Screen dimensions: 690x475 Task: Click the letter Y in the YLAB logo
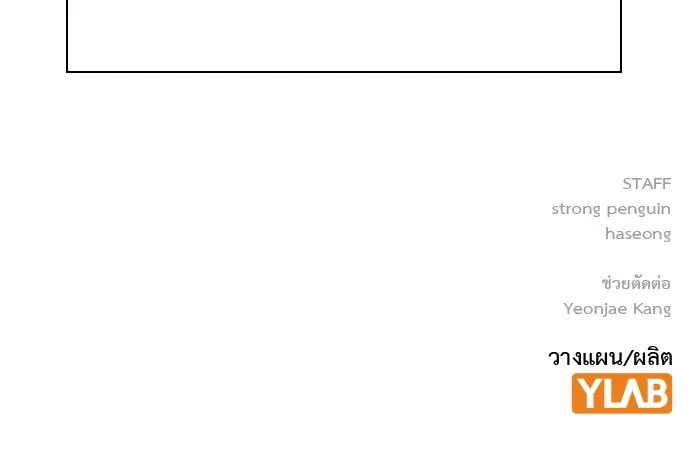pos(587,394)
